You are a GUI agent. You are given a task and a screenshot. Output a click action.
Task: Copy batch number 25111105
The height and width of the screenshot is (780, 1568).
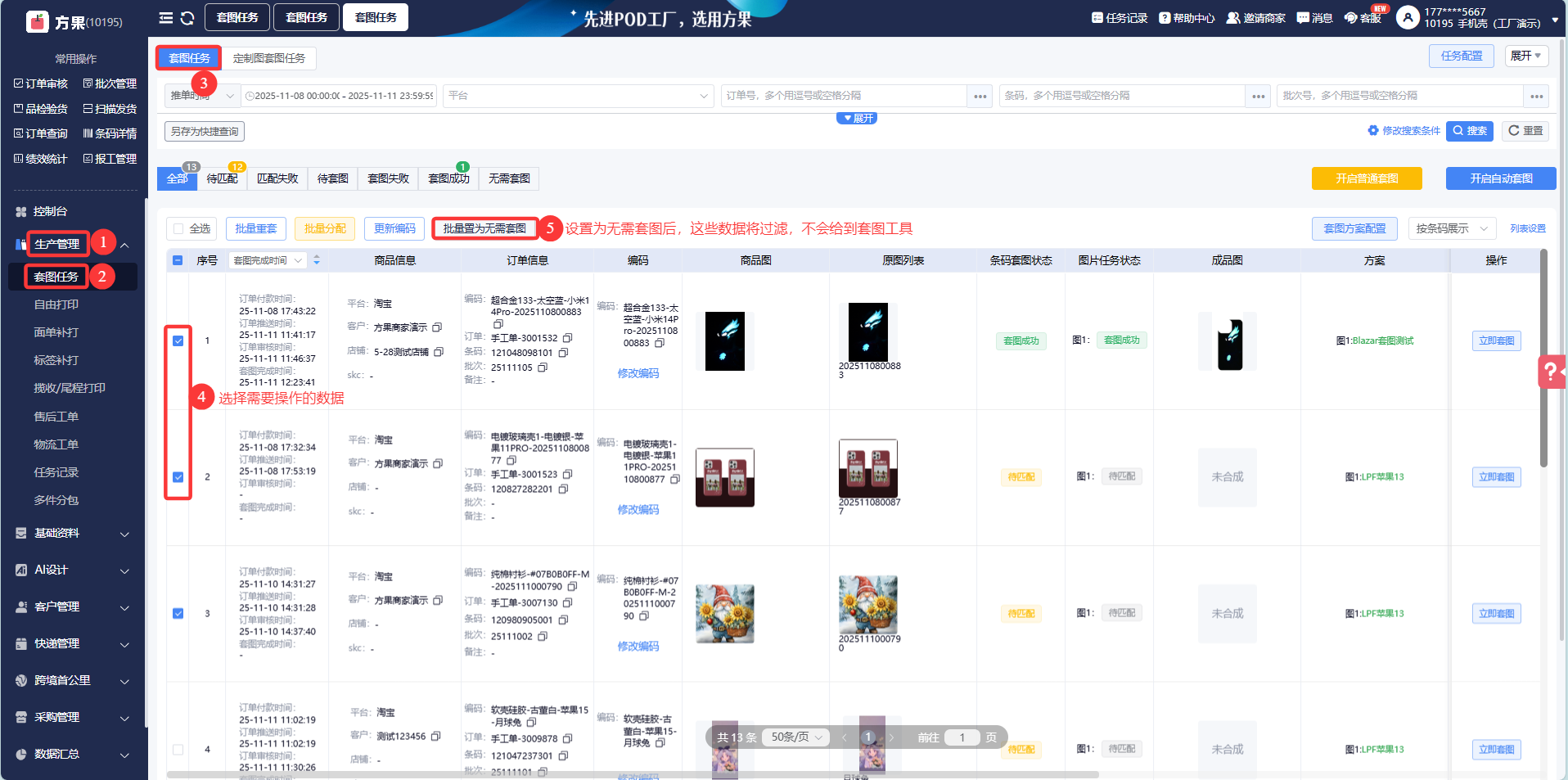coord(543,367)
